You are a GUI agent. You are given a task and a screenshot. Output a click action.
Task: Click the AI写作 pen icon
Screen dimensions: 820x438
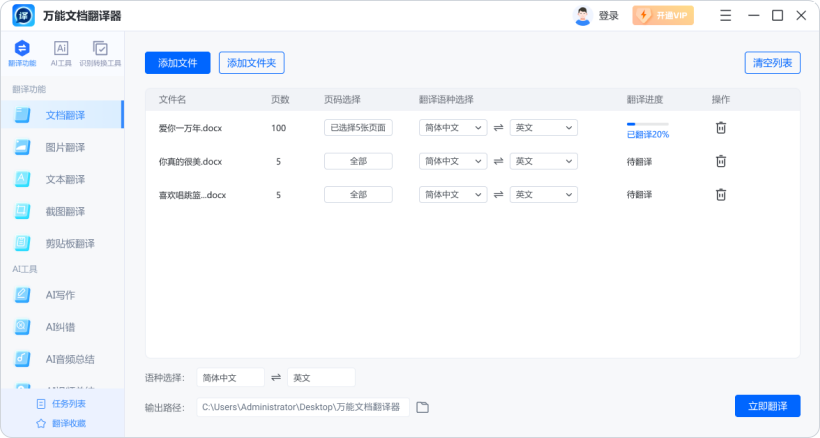22,295
